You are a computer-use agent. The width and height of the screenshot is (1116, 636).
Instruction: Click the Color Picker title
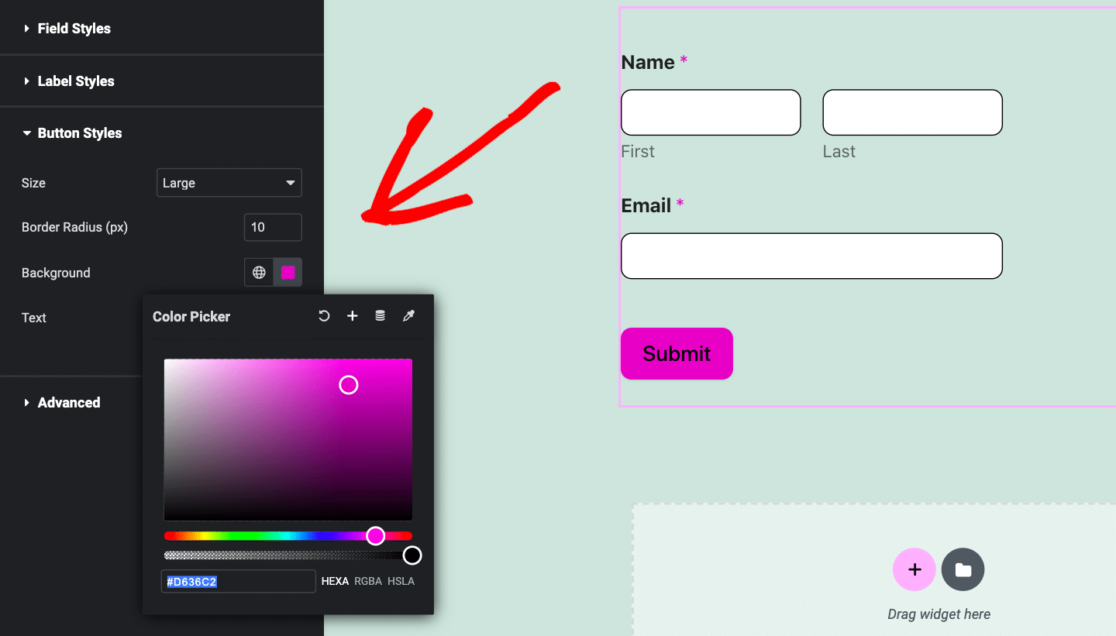pyautogui.click(x=191, y=317)
